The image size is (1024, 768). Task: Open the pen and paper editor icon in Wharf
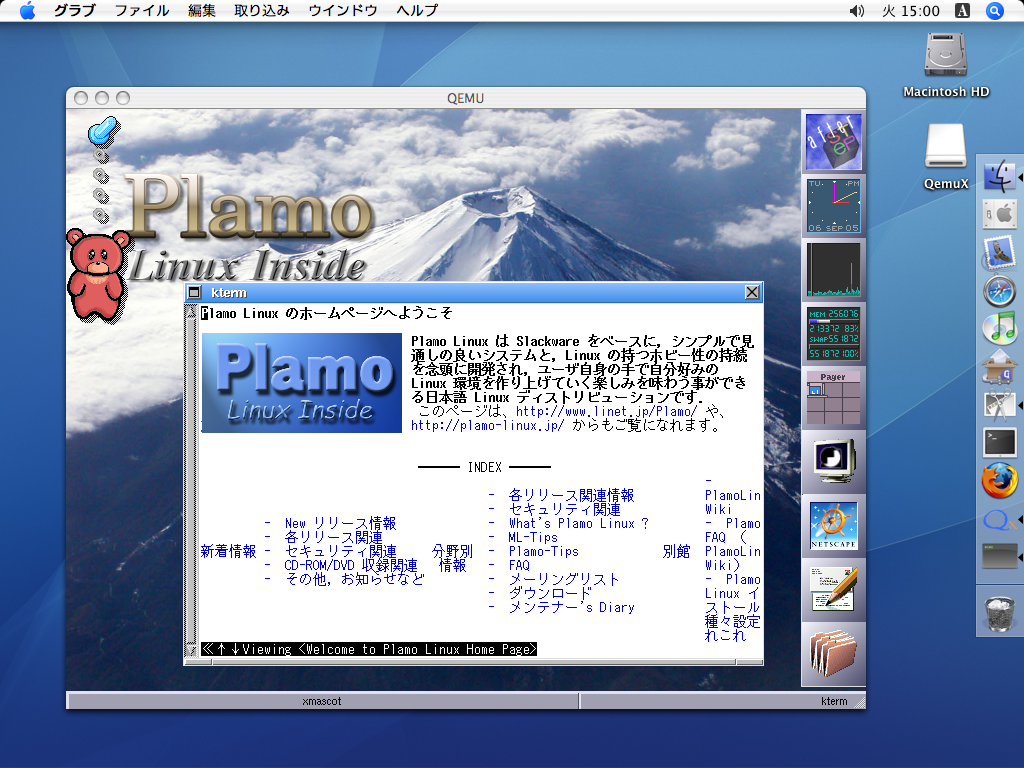click(833, 589)
